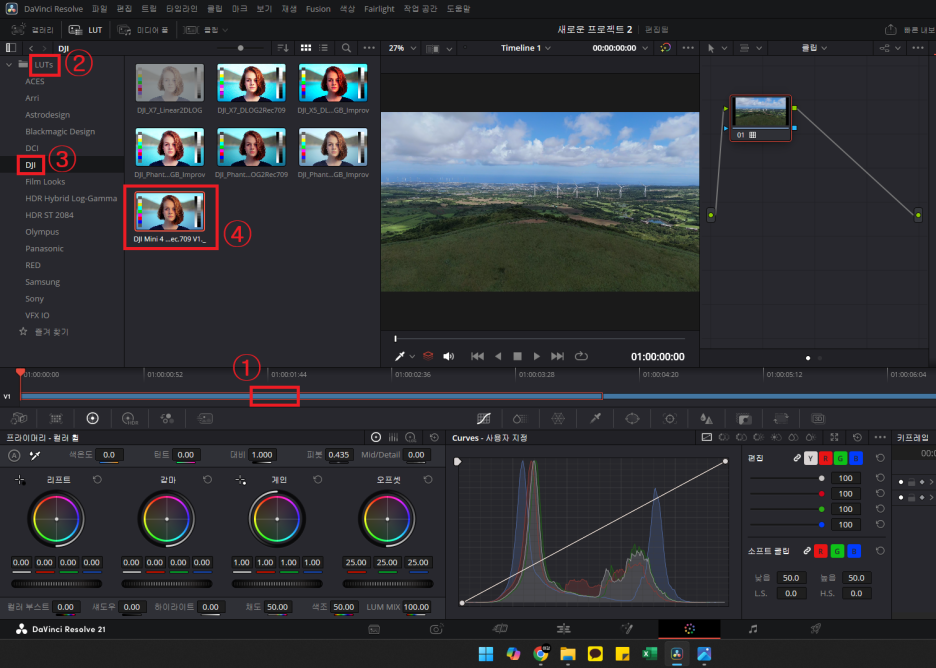Open the Fusion menu
The height and width of the screenshot is (668, 936).
pyautogui.click(x=318, y=9)
